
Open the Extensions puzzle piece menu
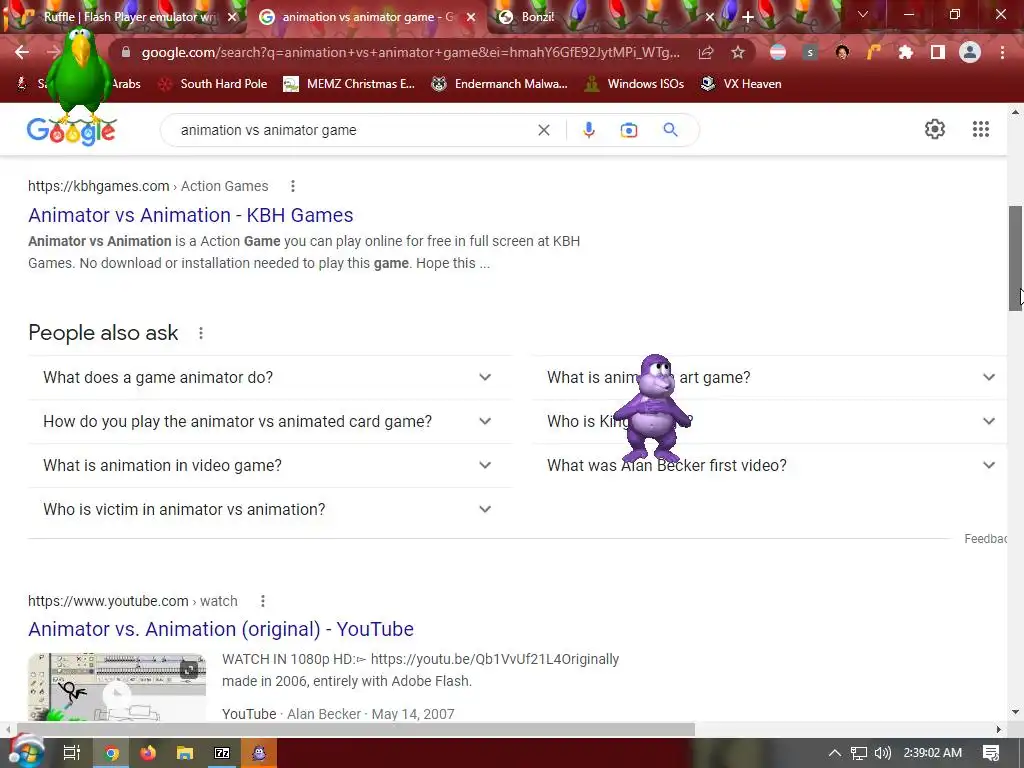tap(906, 52)
